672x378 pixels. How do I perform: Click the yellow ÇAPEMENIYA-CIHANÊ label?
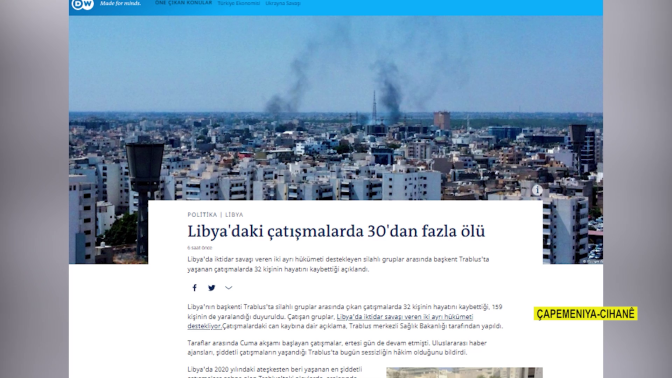(x=585, y=314)
